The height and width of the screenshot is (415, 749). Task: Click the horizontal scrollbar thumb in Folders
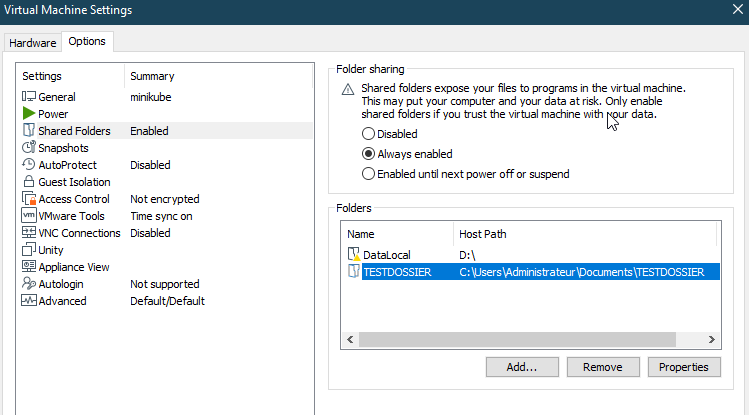(x=517, y=340)
